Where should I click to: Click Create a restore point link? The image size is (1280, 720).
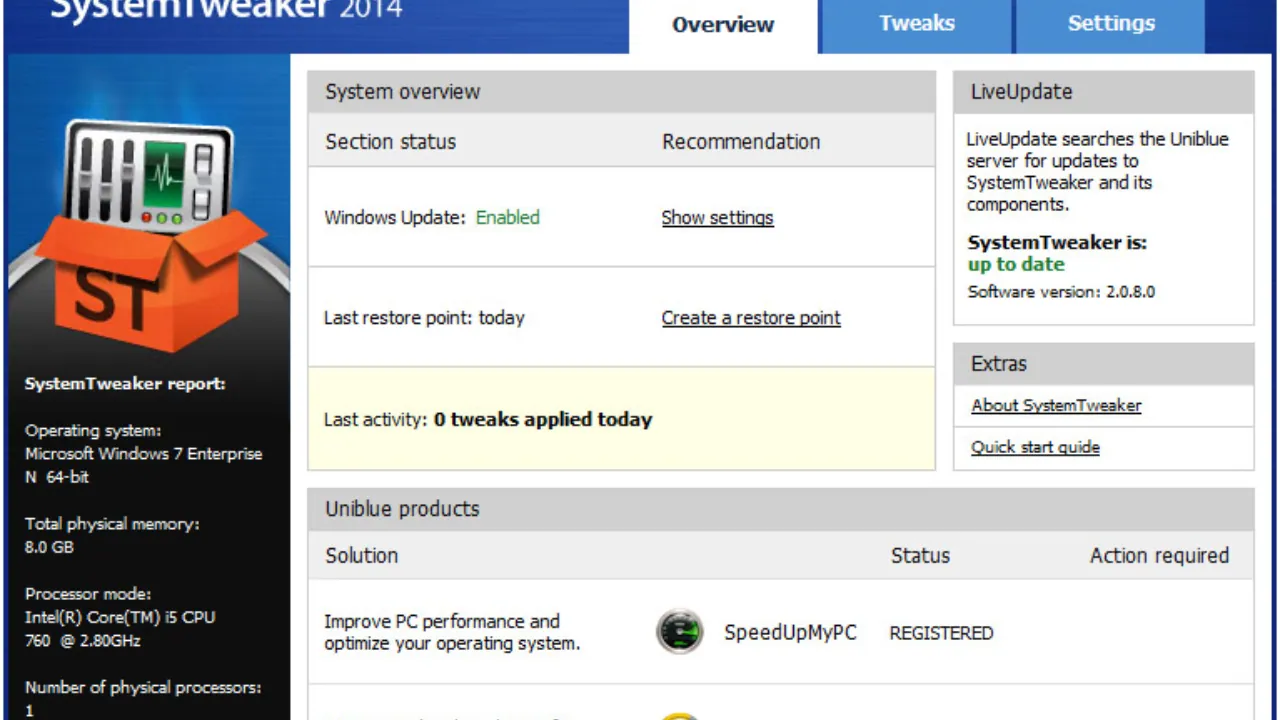pyautogui.click(x=751, y=318)
